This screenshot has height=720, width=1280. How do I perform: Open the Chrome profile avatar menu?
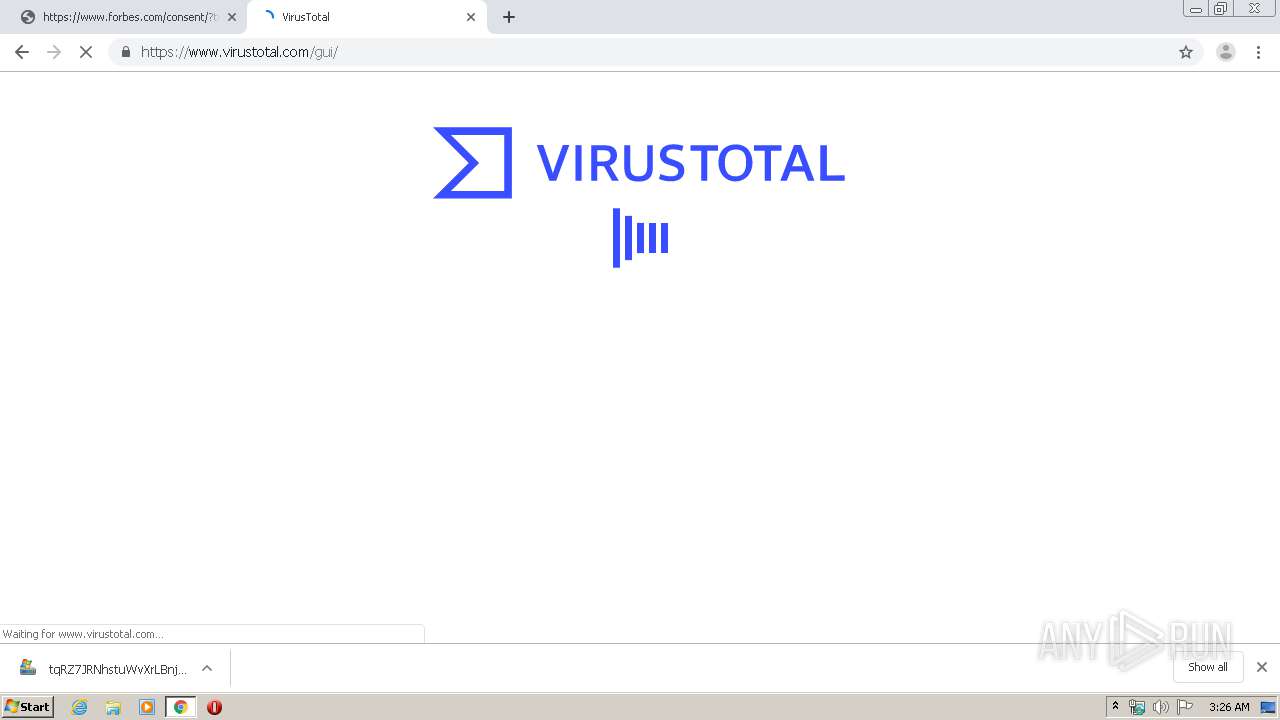pyautogui.click(x=1226, y=52)
